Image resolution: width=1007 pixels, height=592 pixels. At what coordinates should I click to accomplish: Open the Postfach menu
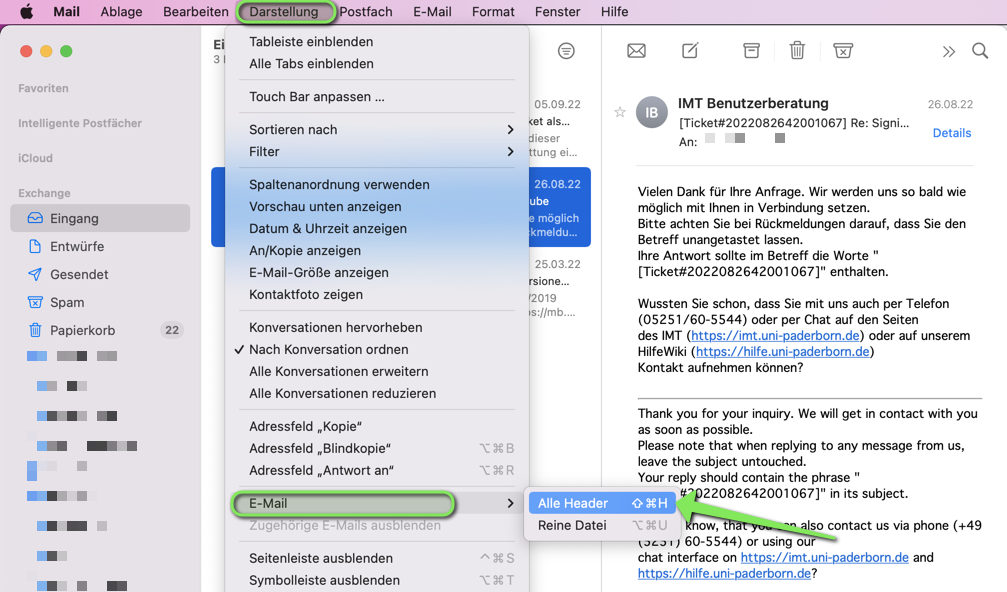tap(365, 12)
